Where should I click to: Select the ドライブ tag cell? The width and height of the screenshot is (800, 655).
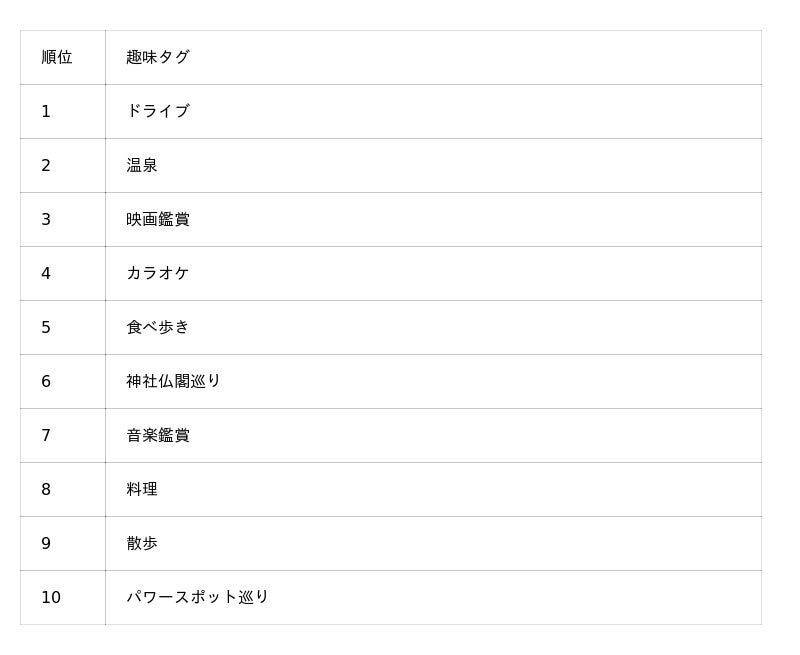157,111
